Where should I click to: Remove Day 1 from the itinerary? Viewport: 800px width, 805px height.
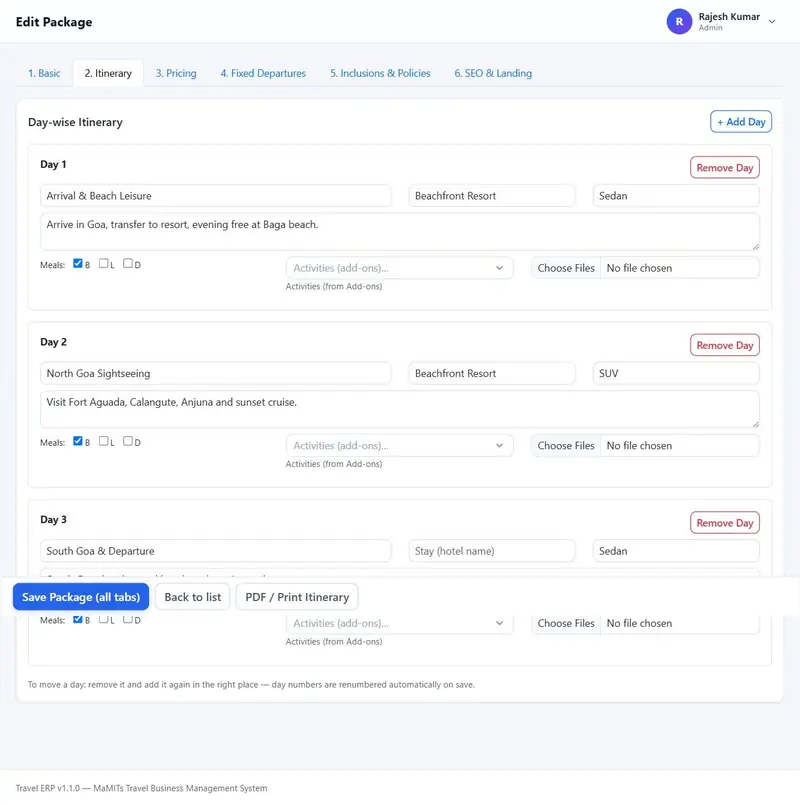click(725, 168)
